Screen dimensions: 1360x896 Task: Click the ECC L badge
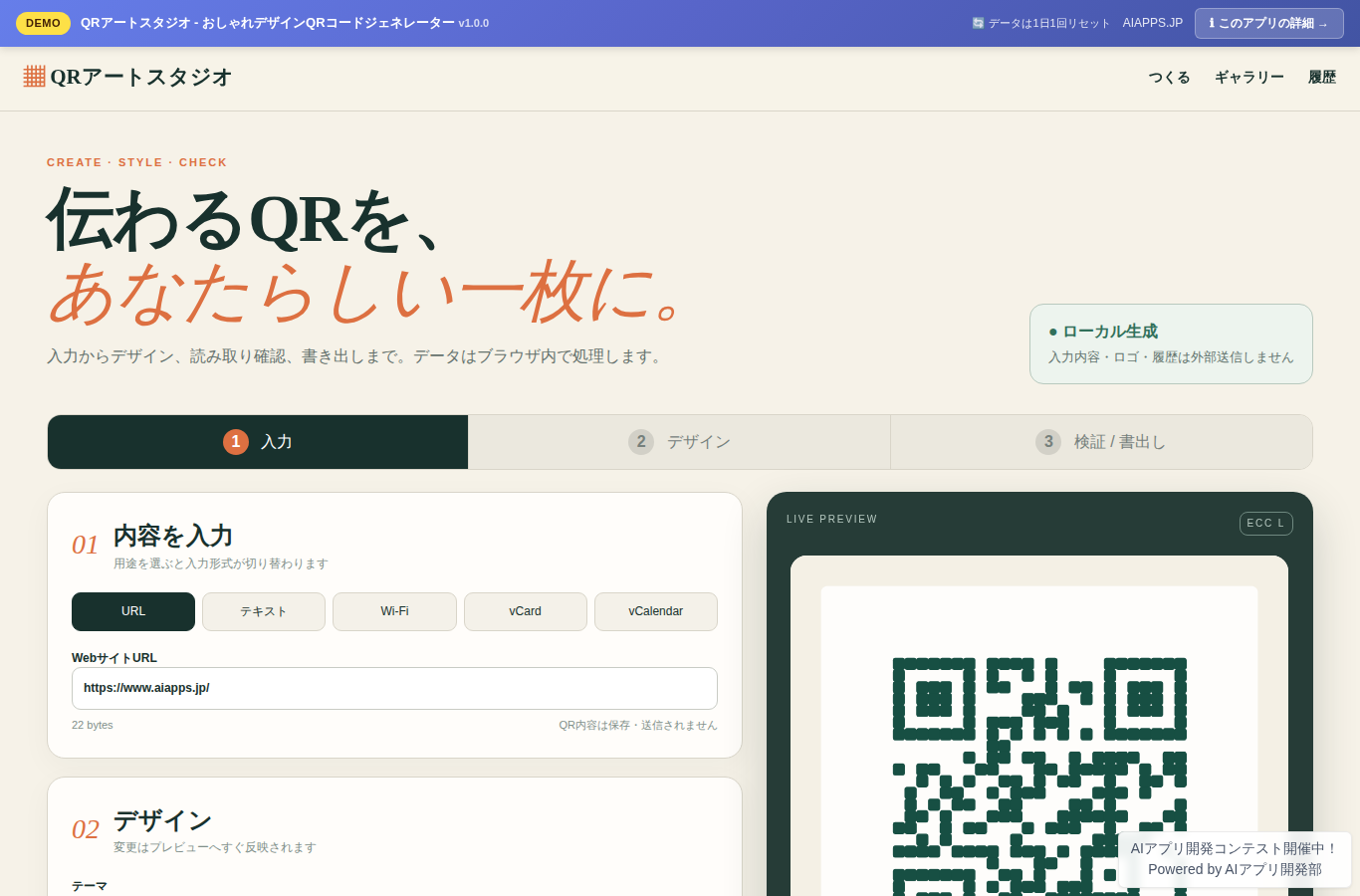pyautogui.click(x=1265, y=524)
